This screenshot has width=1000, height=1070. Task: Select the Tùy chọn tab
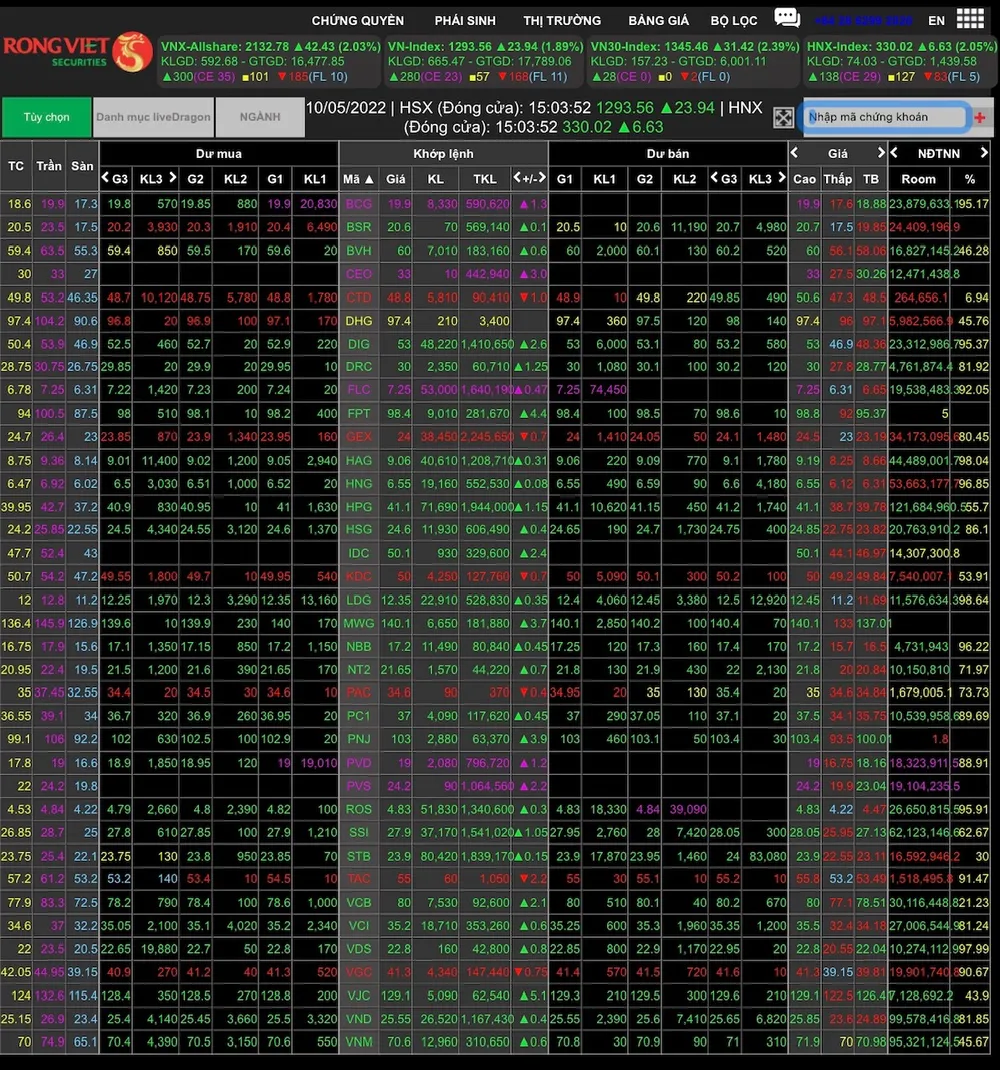pos(46,117)
